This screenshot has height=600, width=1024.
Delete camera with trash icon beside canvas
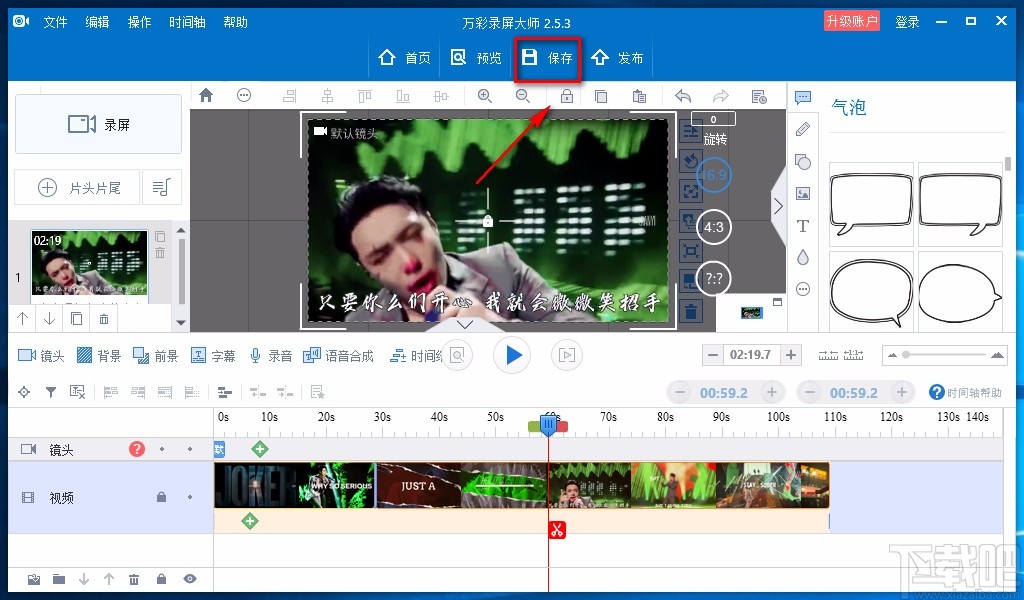pyautogui.click(x=690, y=310)
